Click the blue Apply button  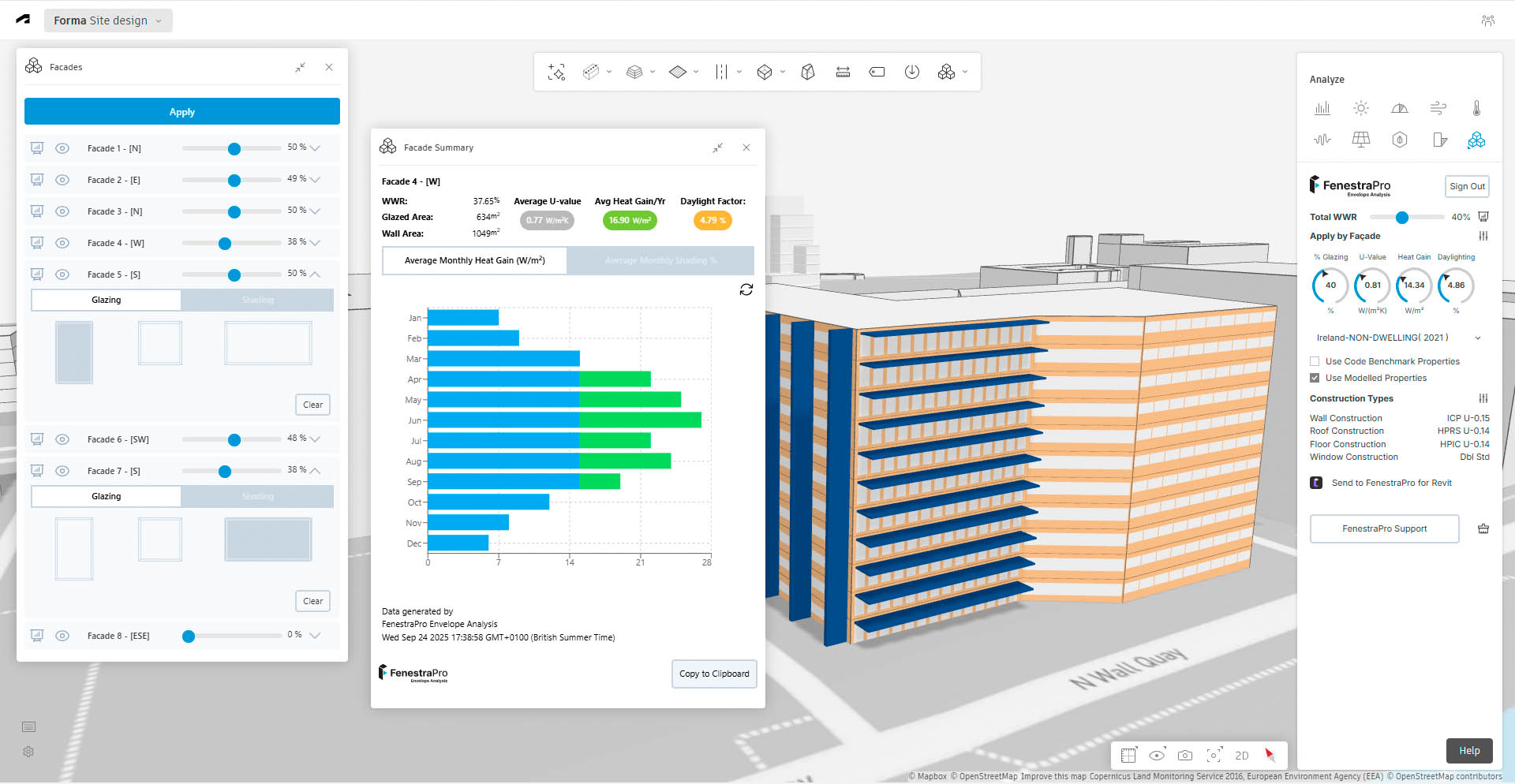182,112
